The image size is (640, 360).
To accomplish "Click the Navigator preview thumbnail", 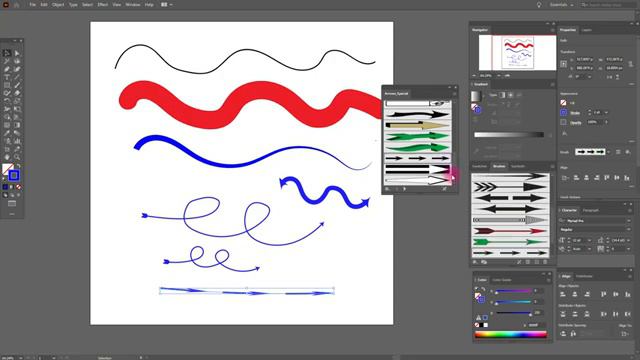I will tap(517, 53).
